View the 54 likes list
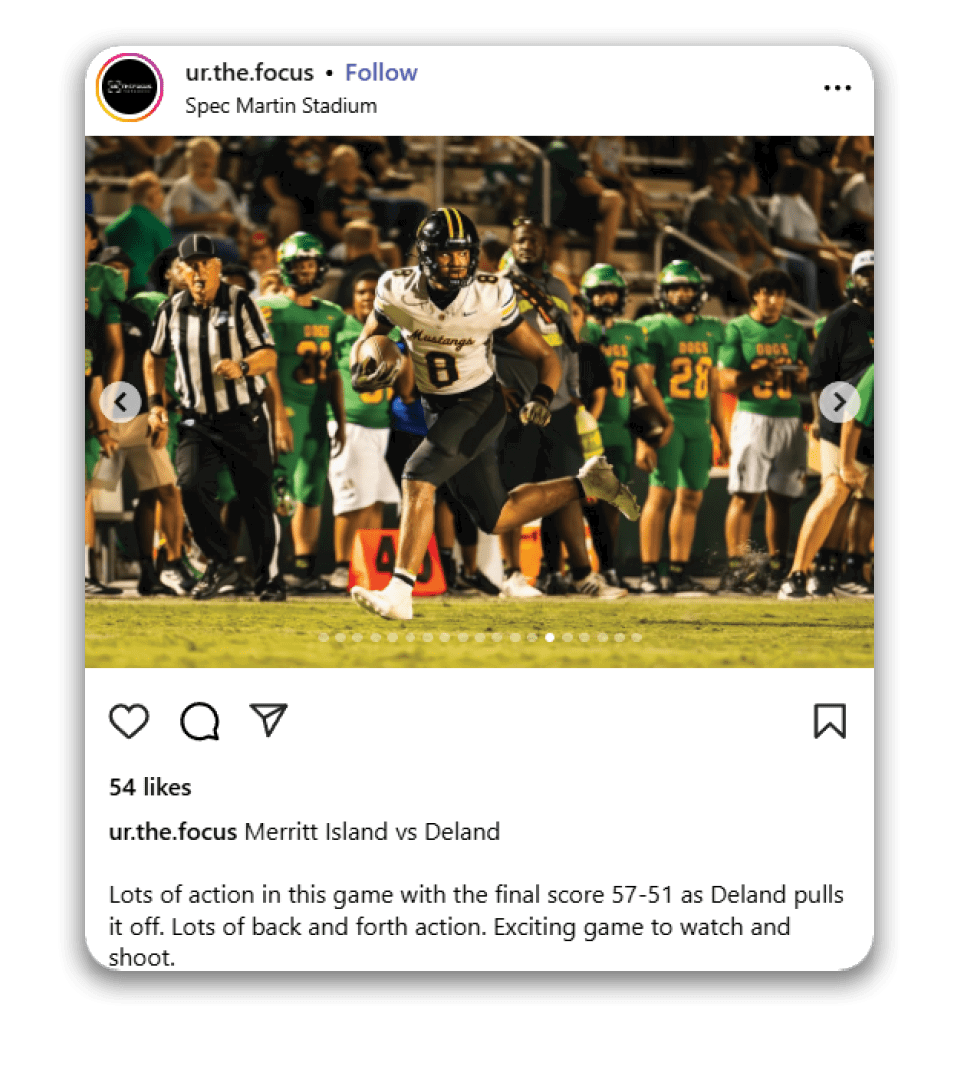The image size is (959, 1069). [x=150, y=787]
